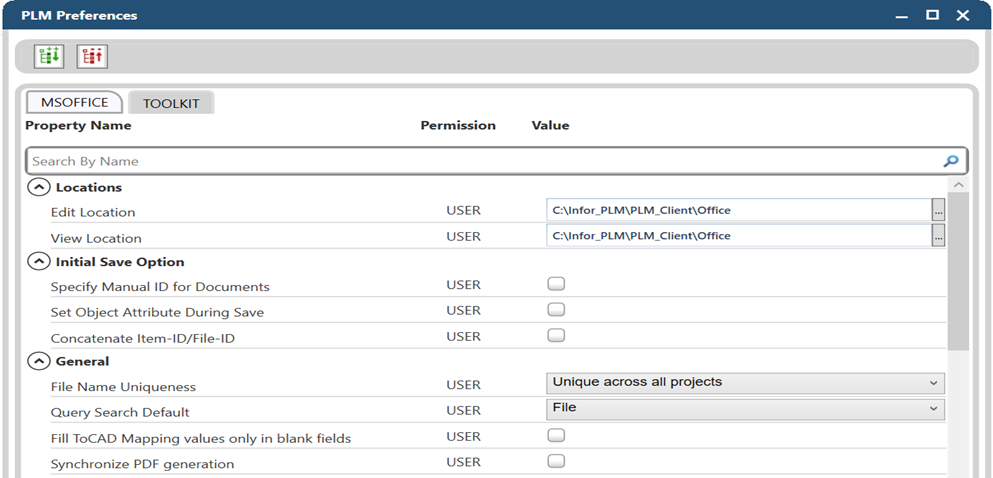
Task: Minimize the PLM Preferences window
Action: point(901,15)
